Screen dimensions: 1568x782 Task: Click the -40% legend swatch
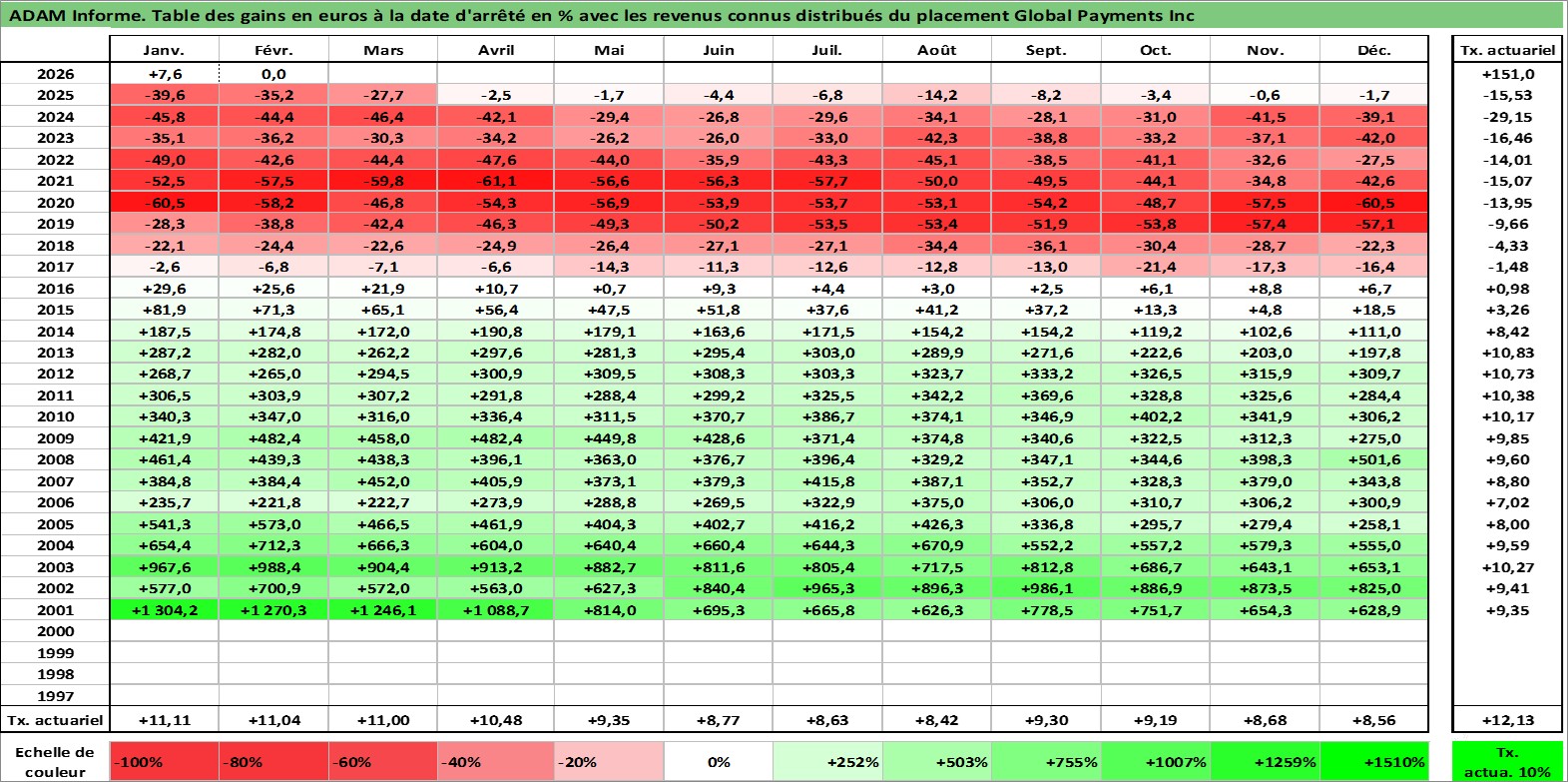click(x=495, y=761)
